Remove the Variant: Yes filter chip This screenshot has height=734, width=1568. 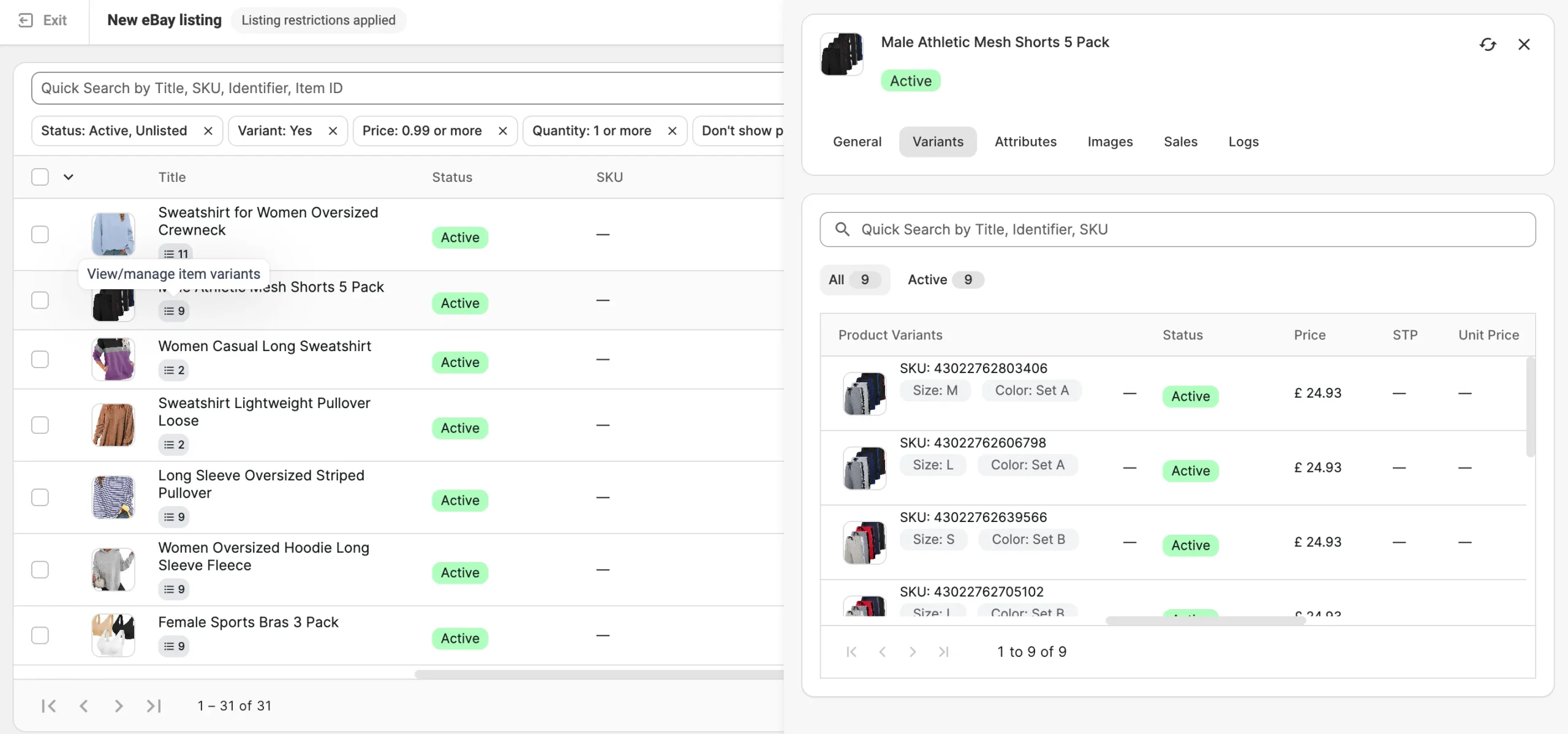click(333, 131)
